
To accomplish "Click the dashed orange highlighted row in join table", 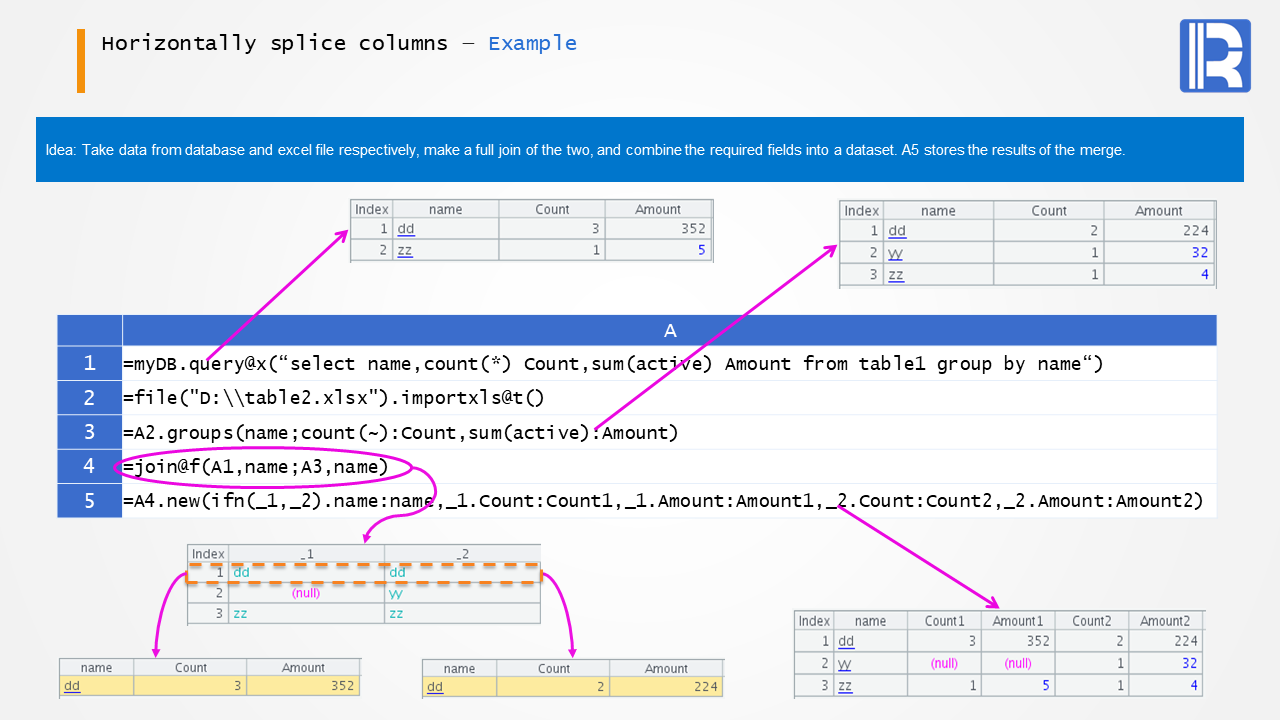I will pos(364,573).
